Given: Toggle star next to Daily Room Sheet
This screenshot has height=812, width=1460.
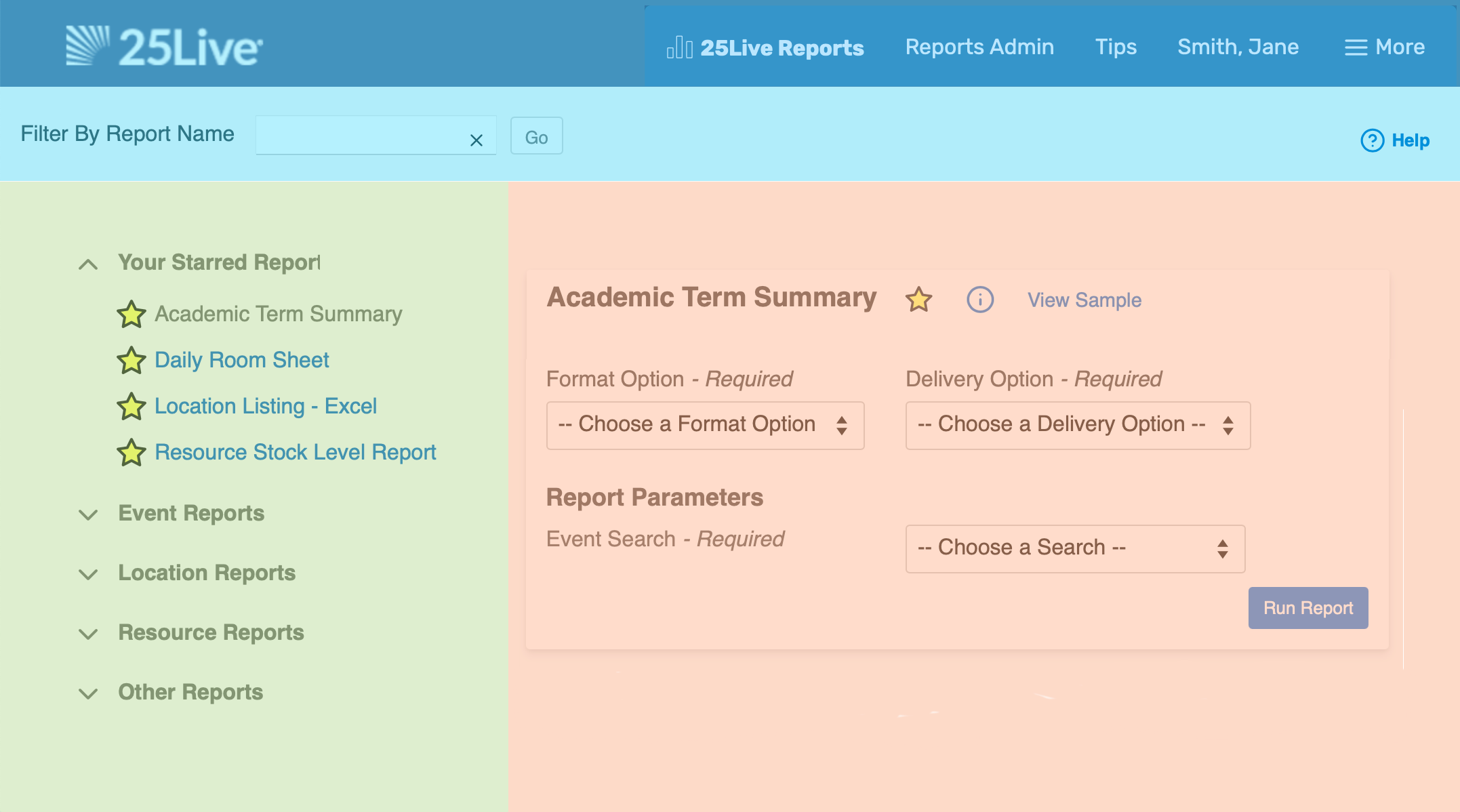Looking at the screenshot, I should (x=131, y=360).
